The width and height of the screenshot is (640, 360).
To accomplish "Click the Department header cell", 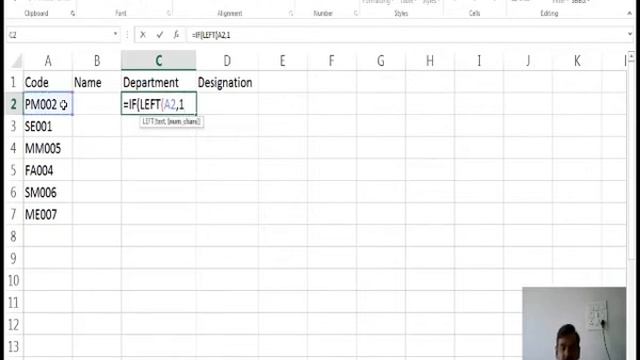I will pyautogui.click(x=158, y=82).
